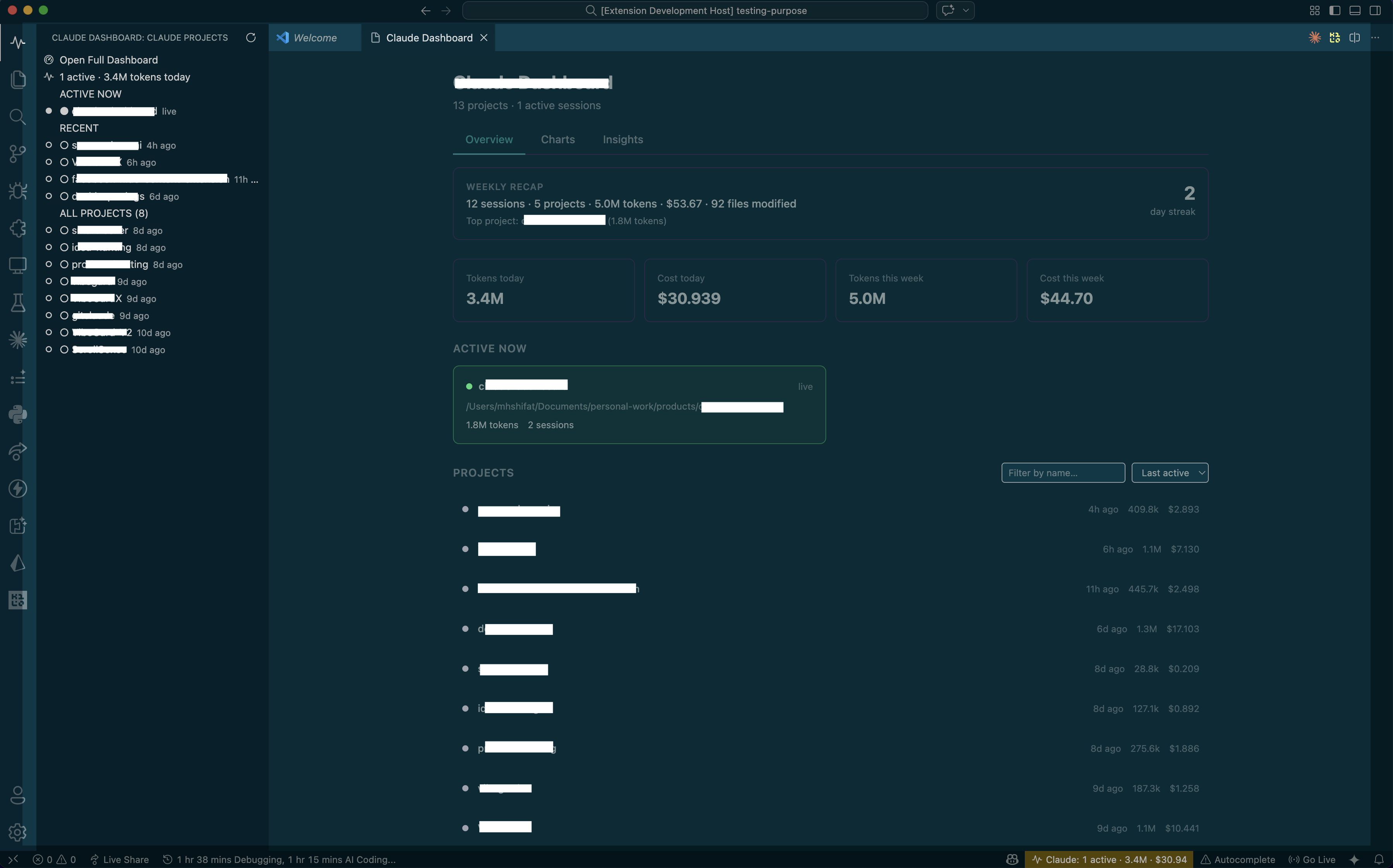Open the Search view in the activity bar
Viewport: 1393px width, 868px height.
pyautogui.click(x=17, y=117)
